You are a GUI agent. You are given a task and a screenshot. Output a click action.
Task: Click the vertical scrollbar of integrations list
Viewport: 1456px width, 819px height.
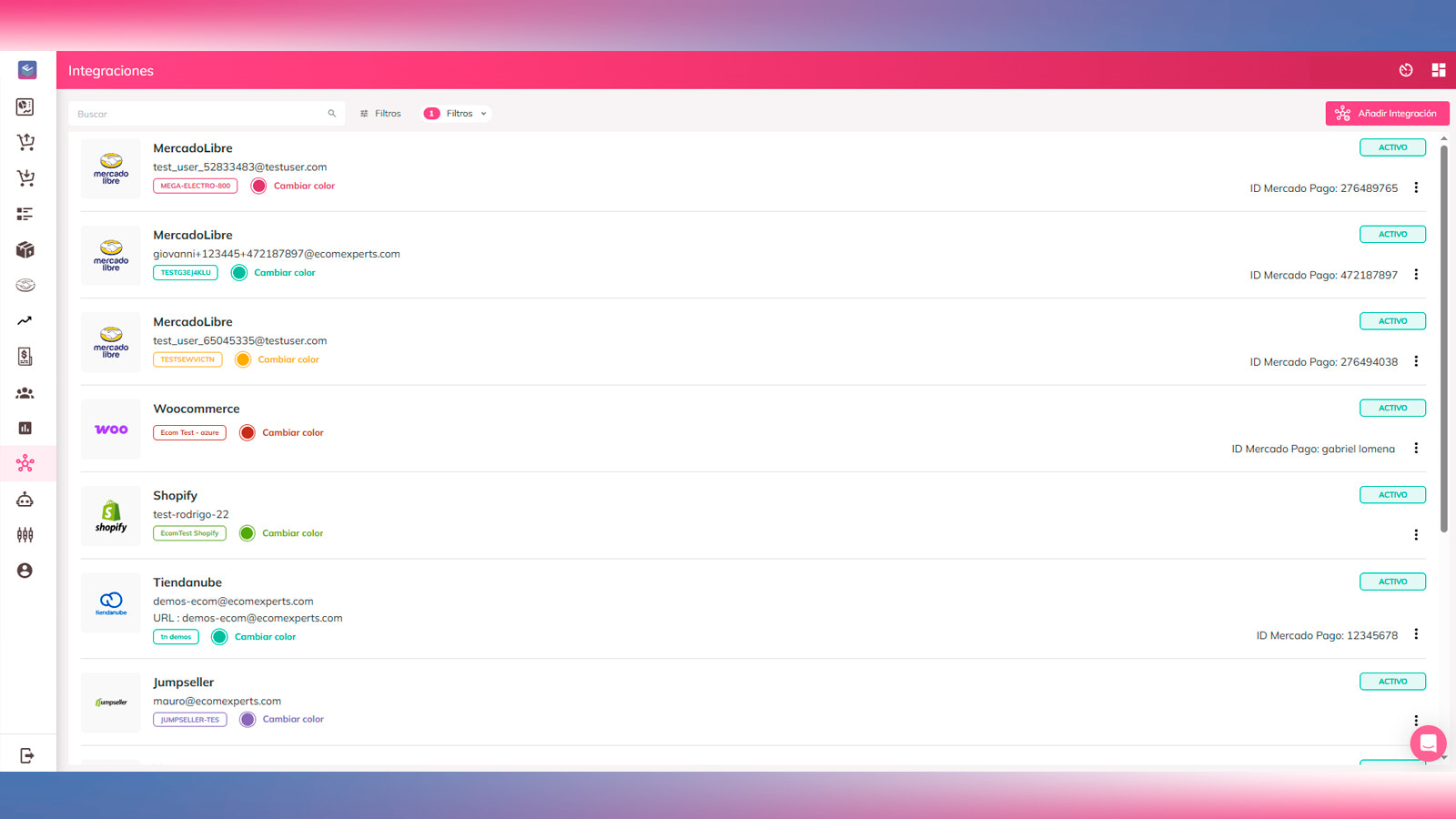coord(1444,339)
